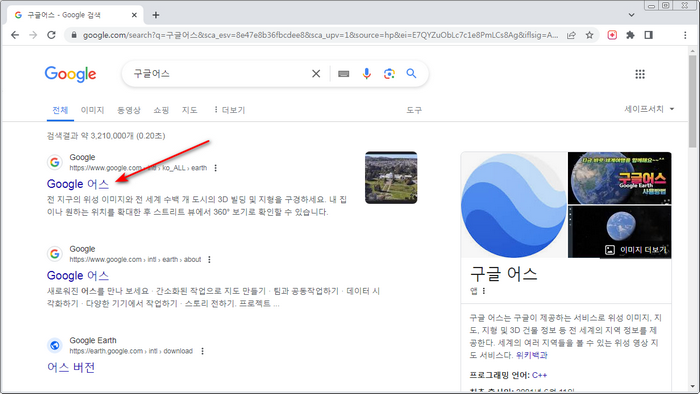
Task: Close the 구글어스 Google 검색 tab
Action: (134, 15)
